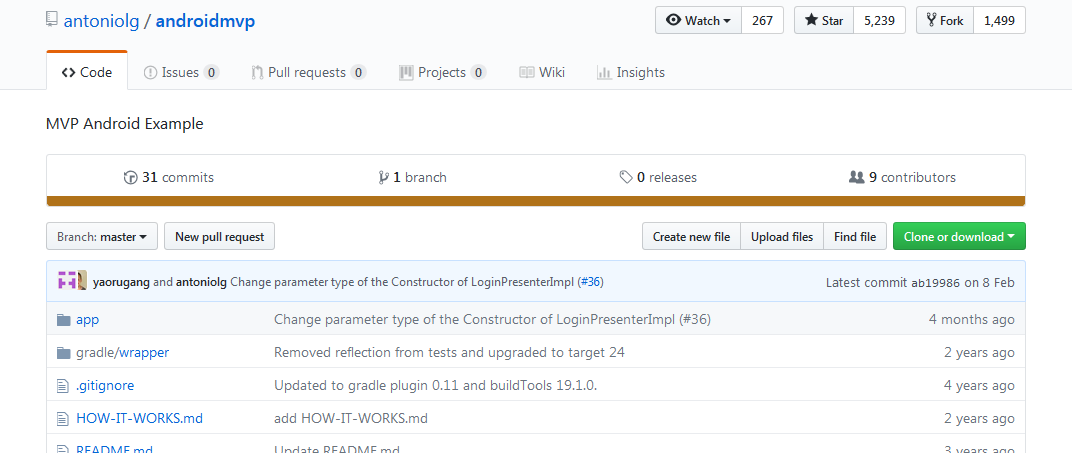Click the .gitignore file icon
Image resolution: width=1072 pixels, height=453 pixels.
point(64,386)
